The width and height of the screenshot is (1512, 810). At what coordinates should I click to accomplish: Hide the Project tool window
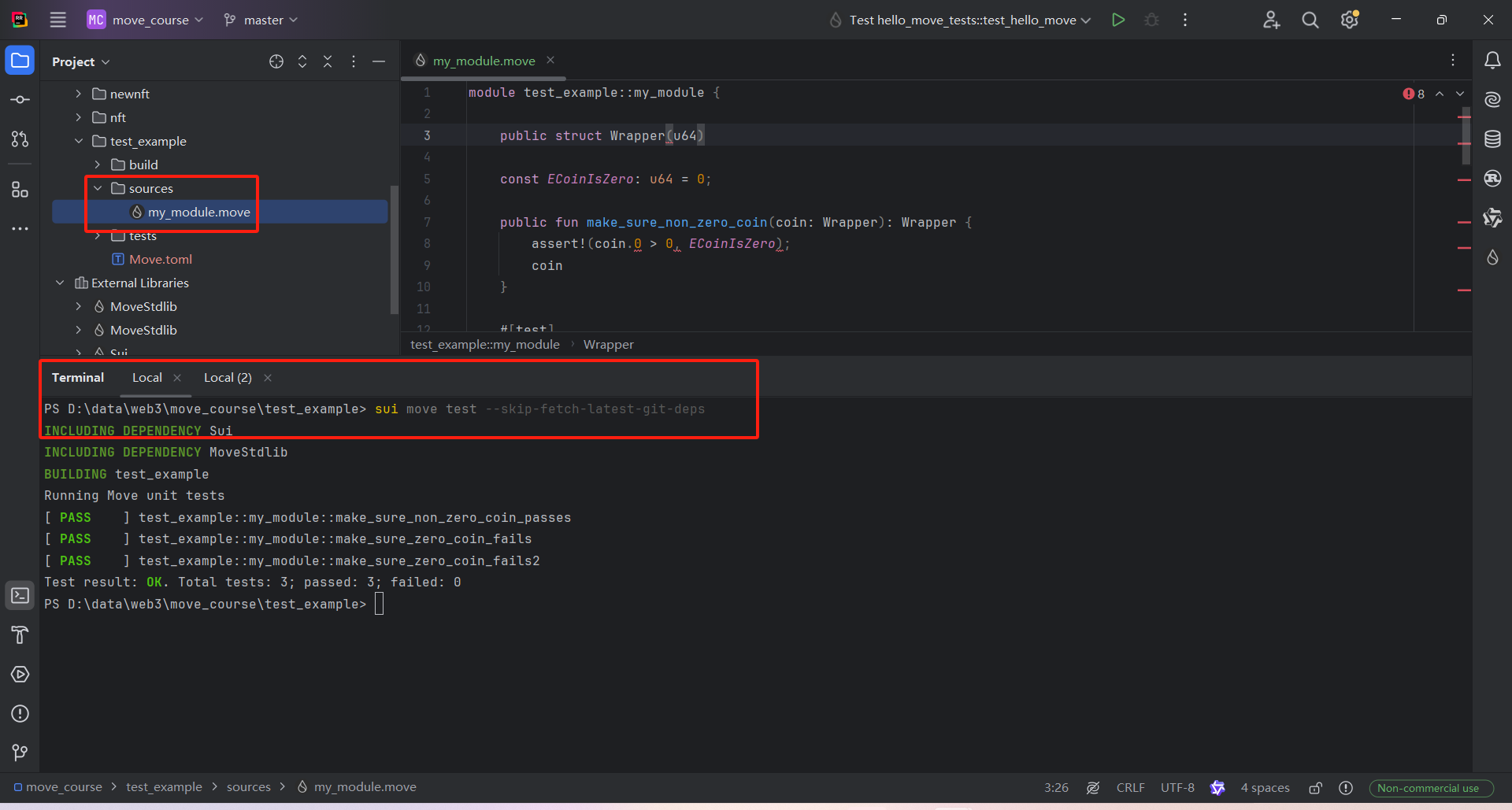379,61
